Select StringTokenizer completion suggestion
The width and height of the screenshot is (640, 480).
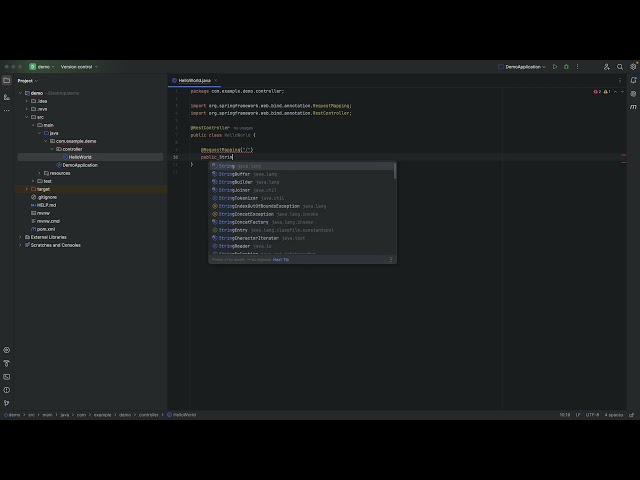302,198
